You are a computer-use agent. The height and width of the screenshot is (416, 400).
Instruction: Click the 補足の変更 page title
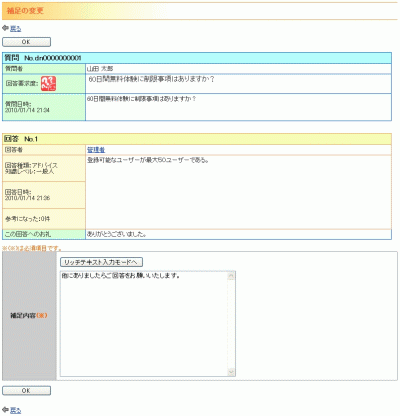[25, 11]
